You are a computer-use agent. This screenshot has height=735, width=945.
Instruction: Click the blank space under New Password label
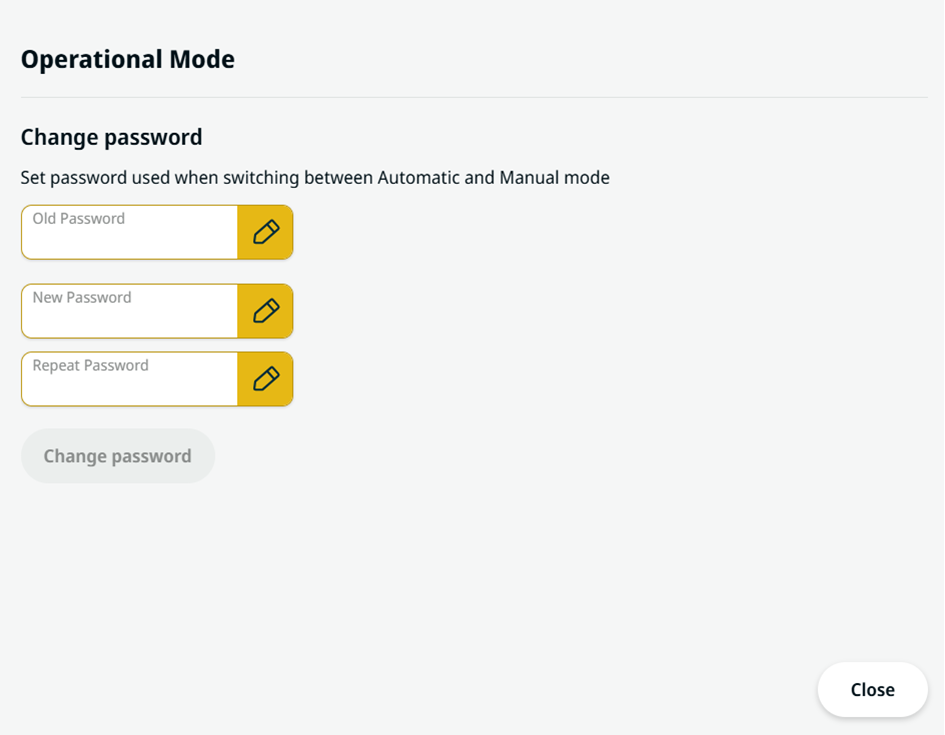[130, 322]
